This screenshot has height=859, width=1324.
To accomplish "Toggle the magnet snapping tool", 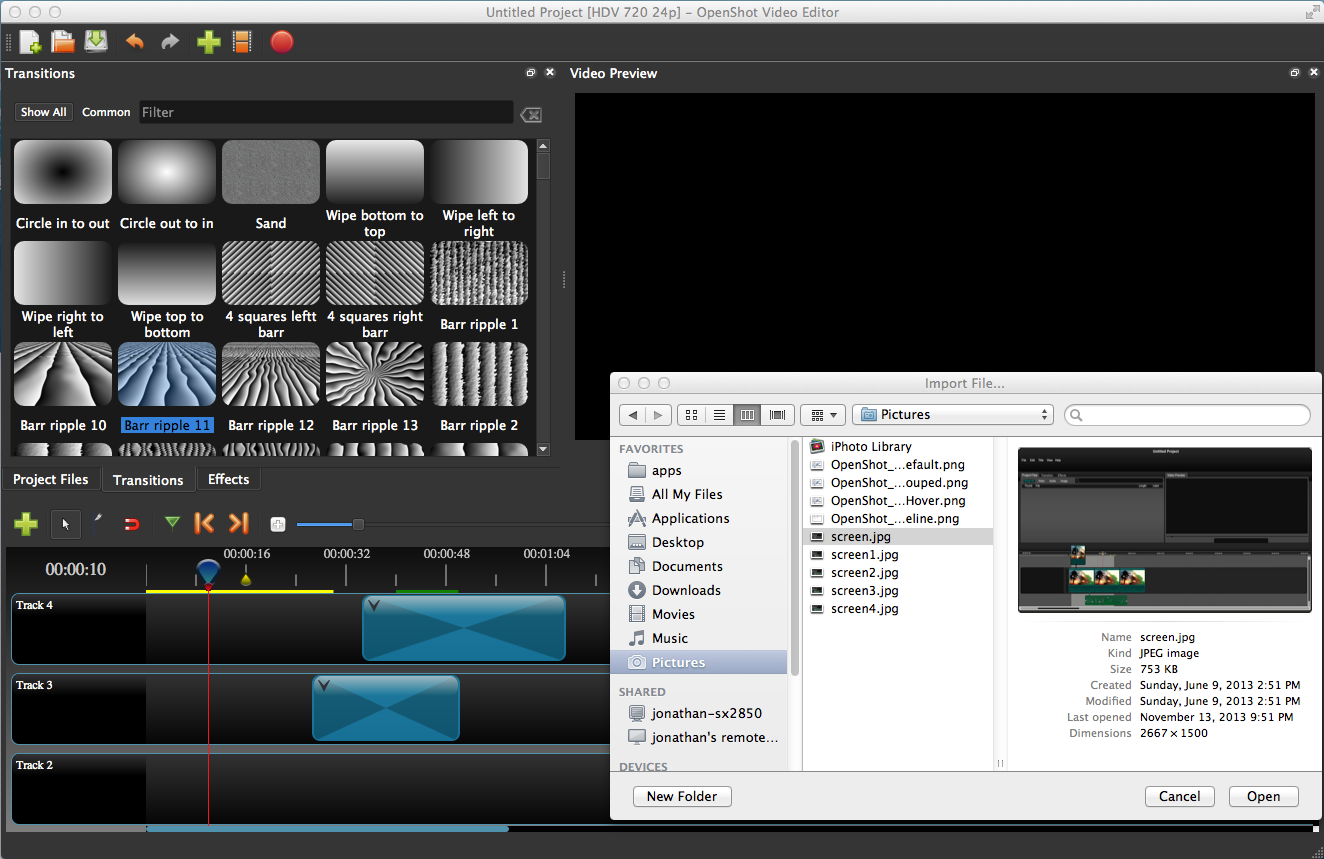I will point(131,523).
